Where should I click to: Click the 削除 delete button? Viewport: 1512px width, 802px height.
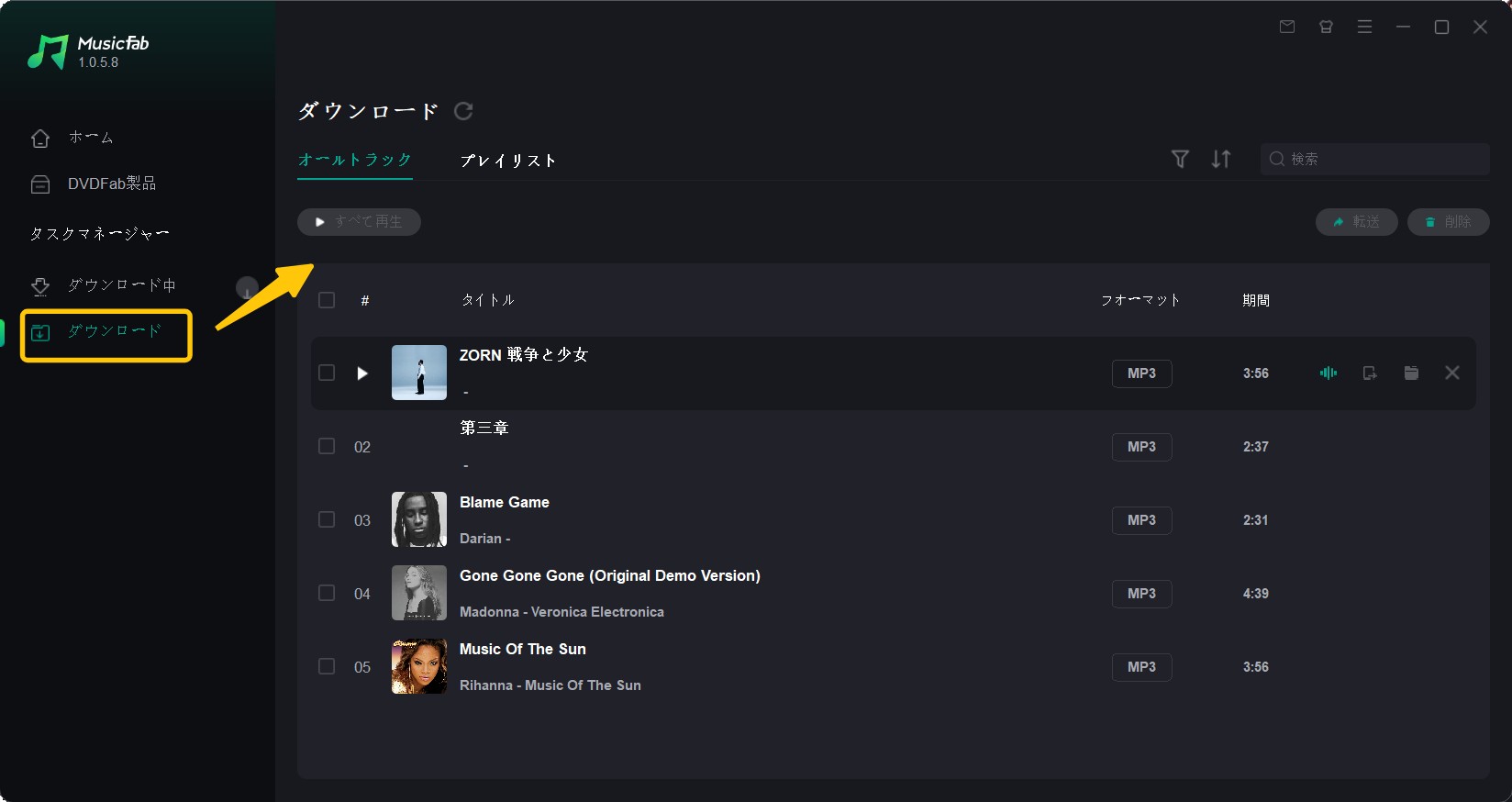pos(1448,222)
